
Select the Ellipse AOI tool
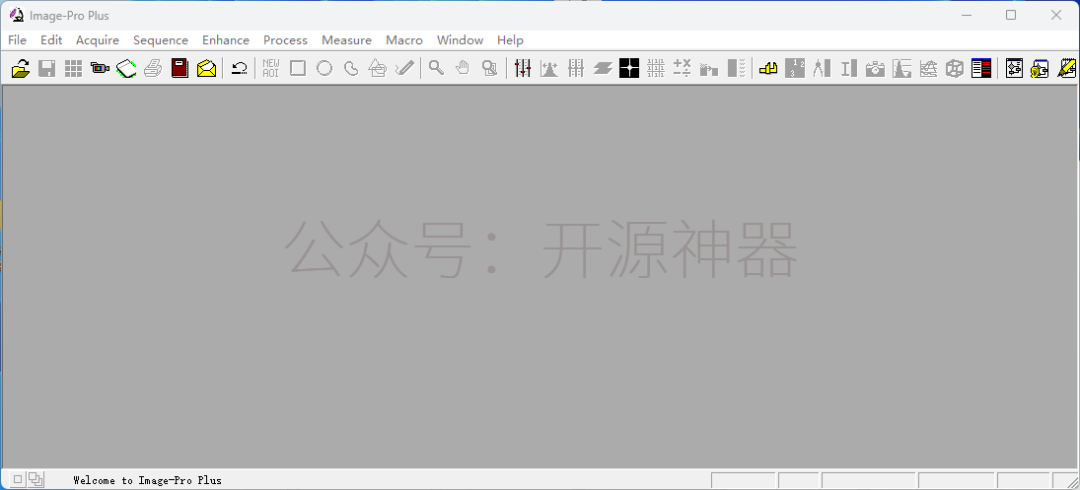[x=324, y=68]
